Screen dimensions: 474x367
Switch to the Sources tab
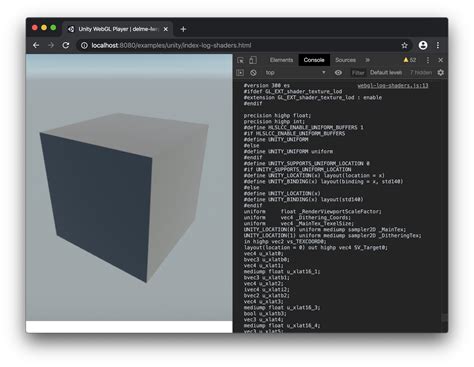coord(345,60)
